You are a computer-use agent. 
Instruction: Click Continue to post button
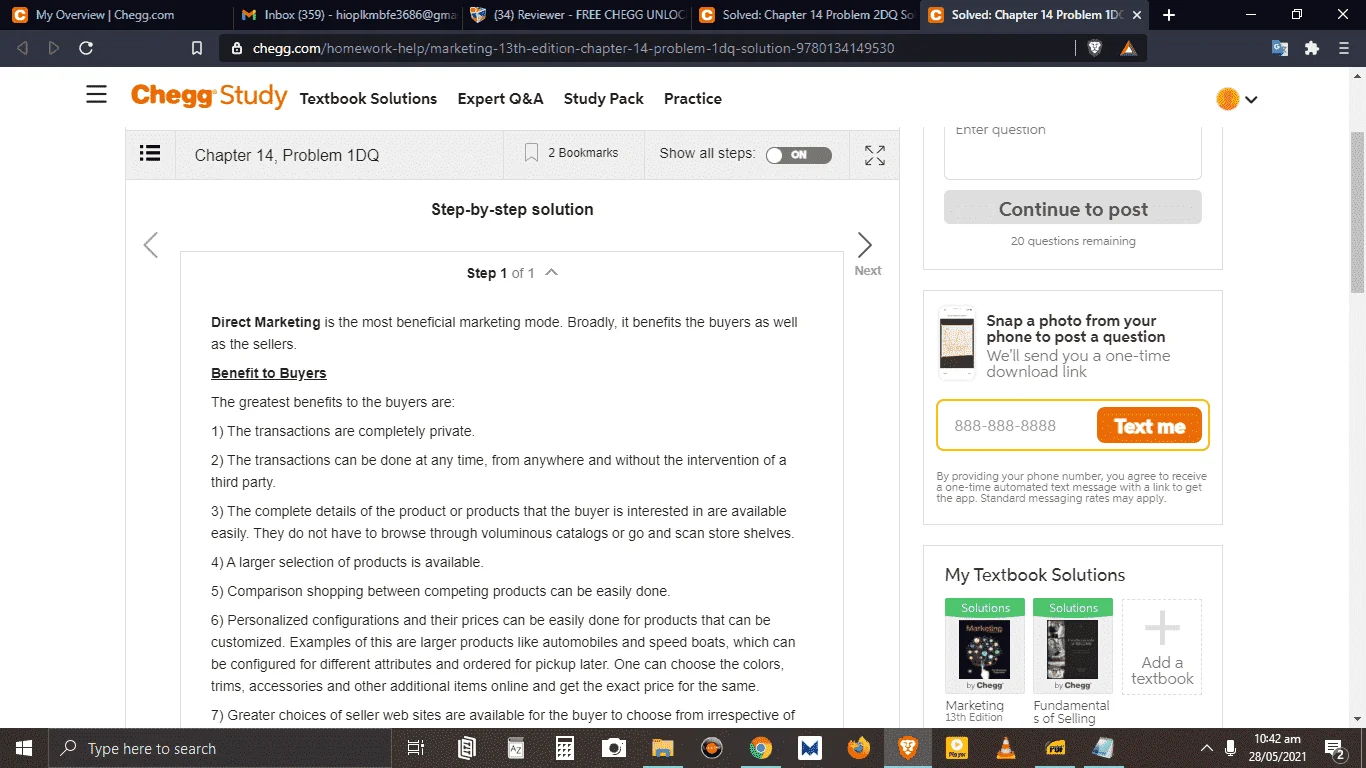point(1073,208)
